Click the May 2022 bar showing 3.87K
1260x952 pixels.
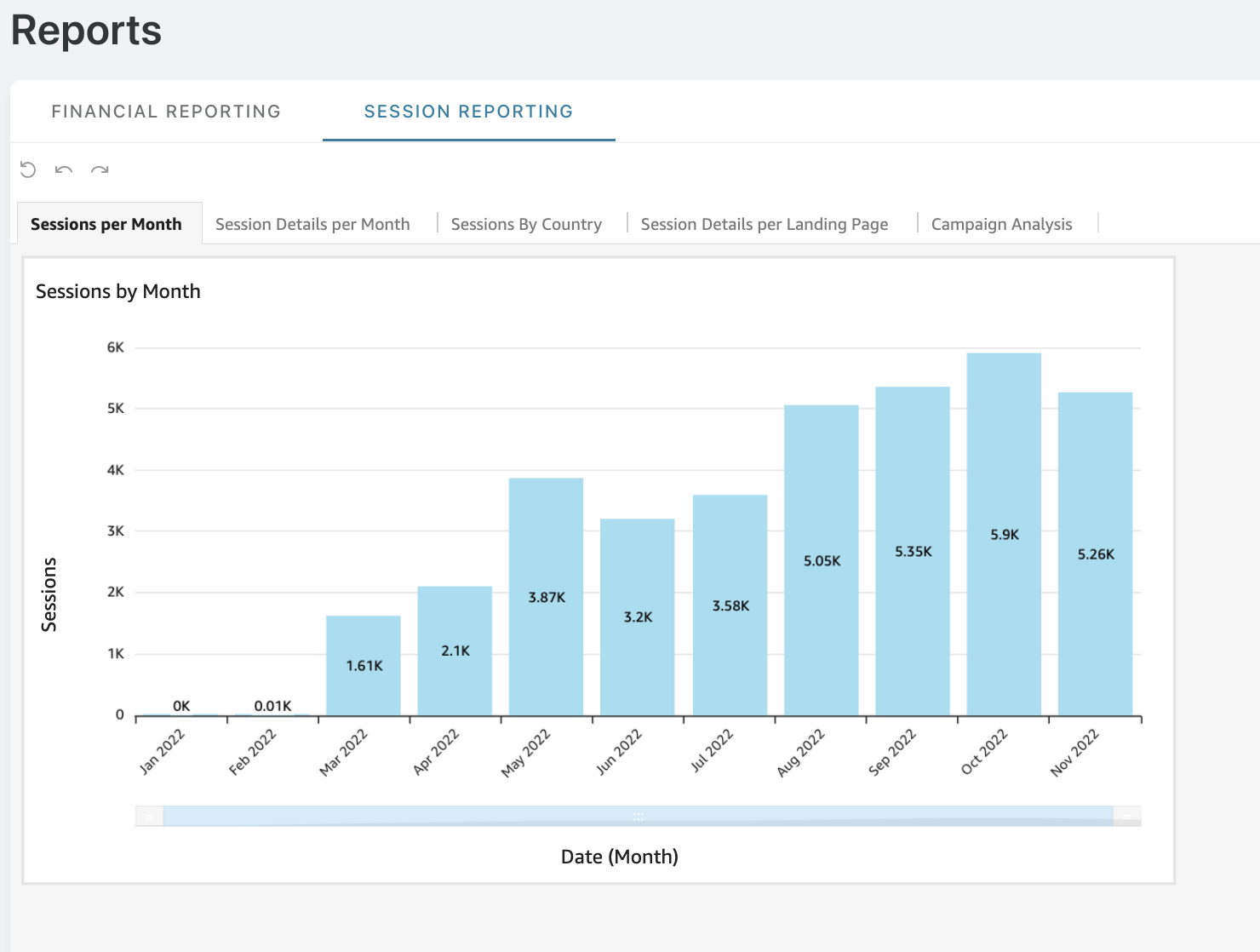pos(546,597)
